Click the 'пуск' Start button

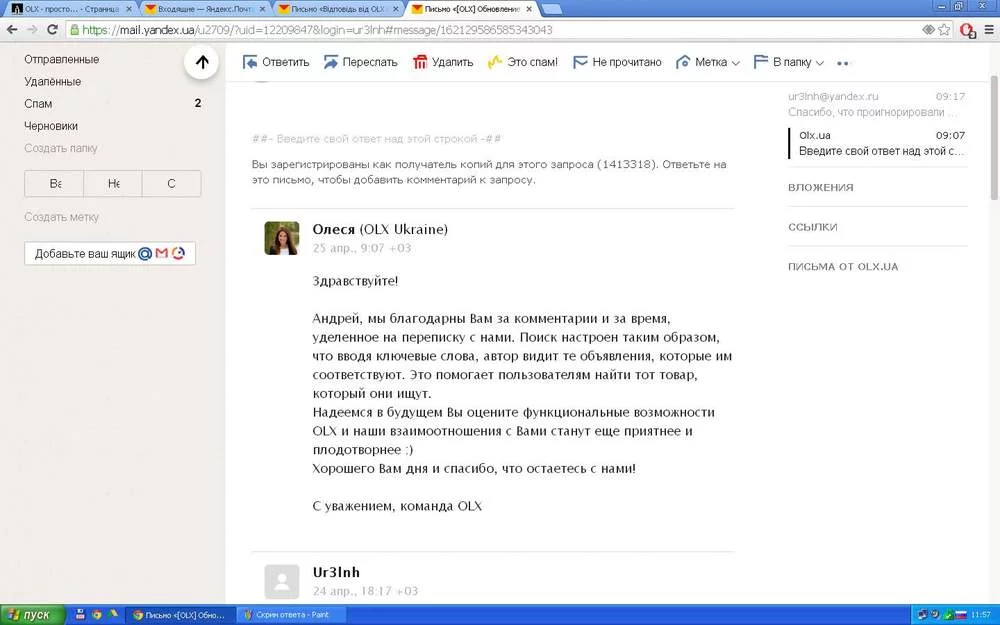coord(33,615)
